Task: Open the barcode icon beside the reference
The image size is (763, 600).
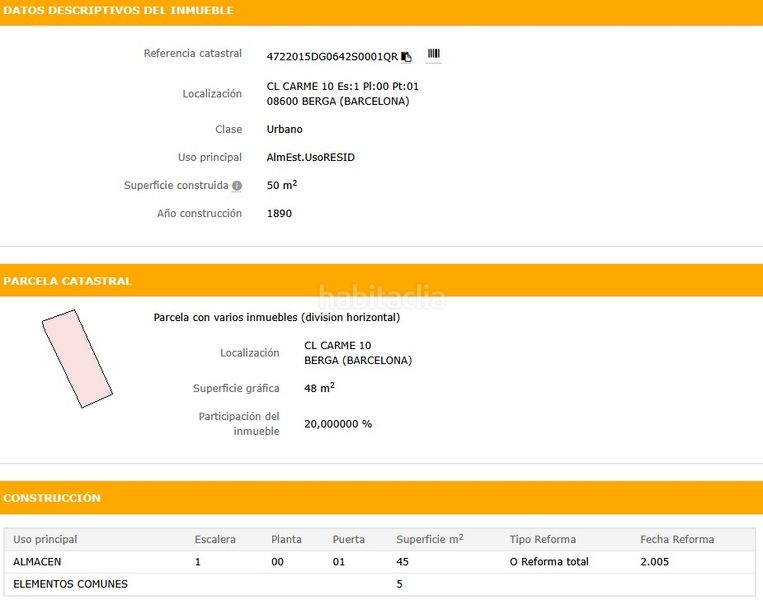Action: pos(433,54)
